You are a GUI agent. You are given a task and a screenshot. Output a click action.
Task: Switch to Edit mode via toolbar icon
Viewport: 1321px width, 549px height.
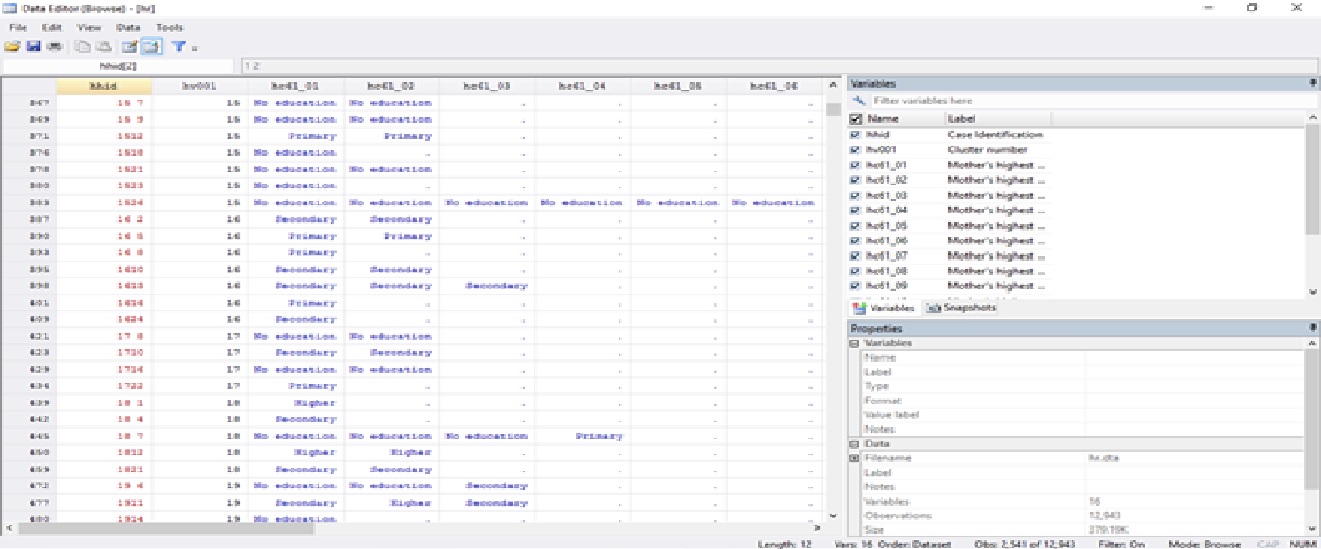tap(129, 47)
